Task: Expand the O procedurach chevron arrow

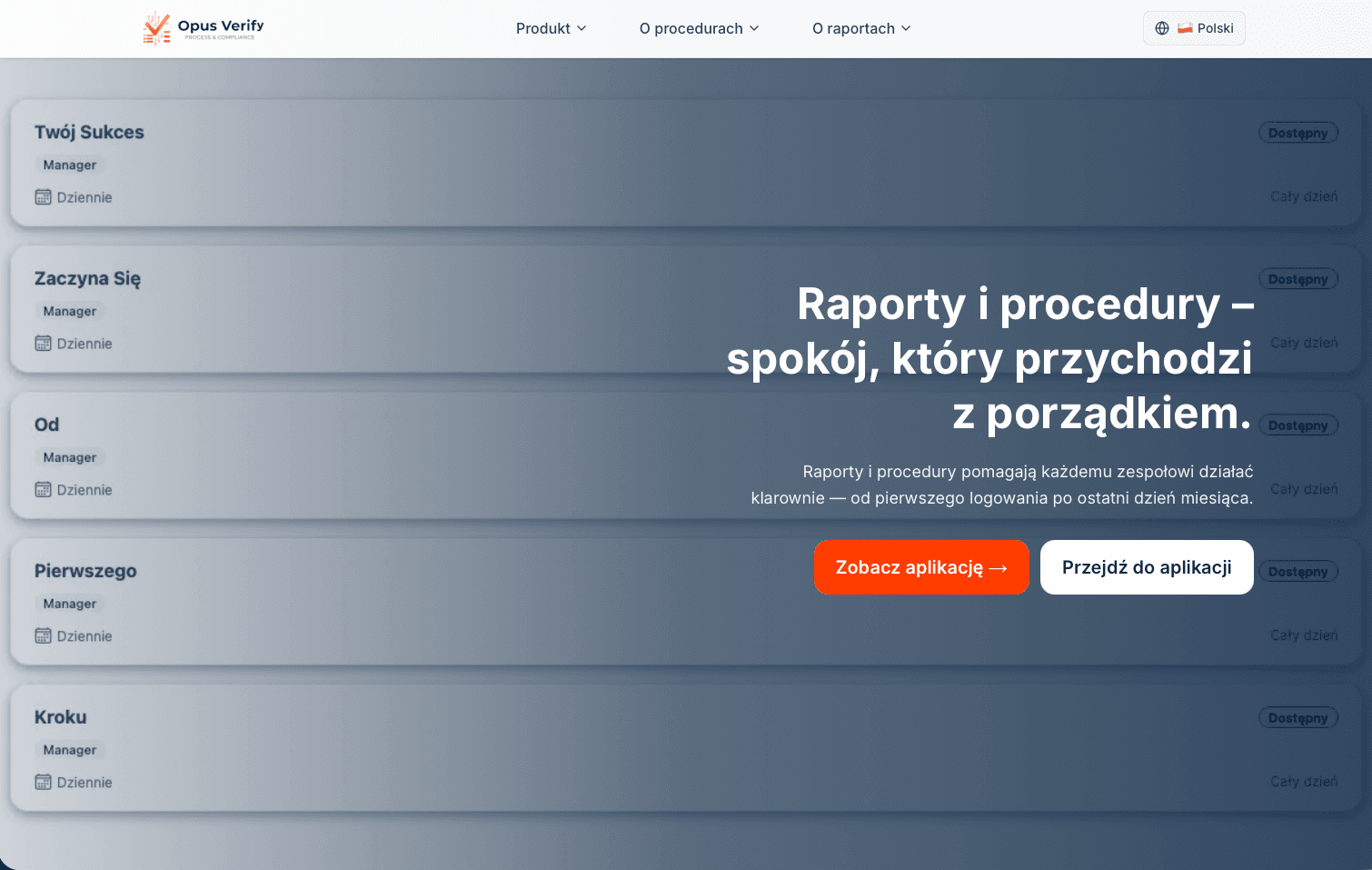Action: [x=754, y=28]
